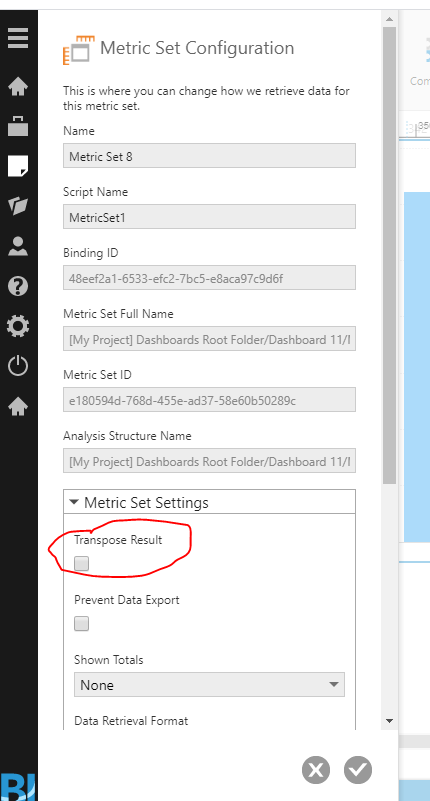Open the user profile icon
Image resolution: width=430 pixels, height=801 pixels.
tap(18, 246)
